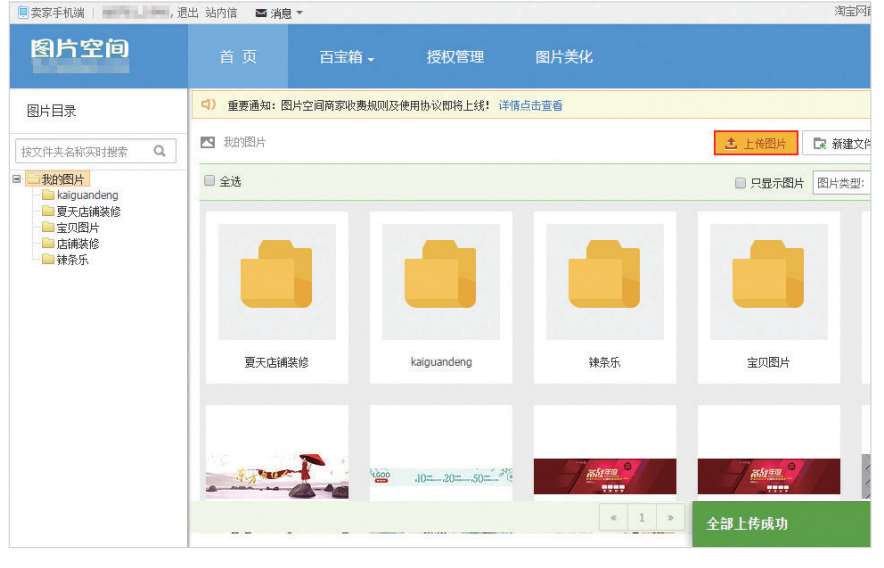Check the 全选 select-all checkbox
Image resolution: width=884 pixels, height=568 pixels.
210,181
